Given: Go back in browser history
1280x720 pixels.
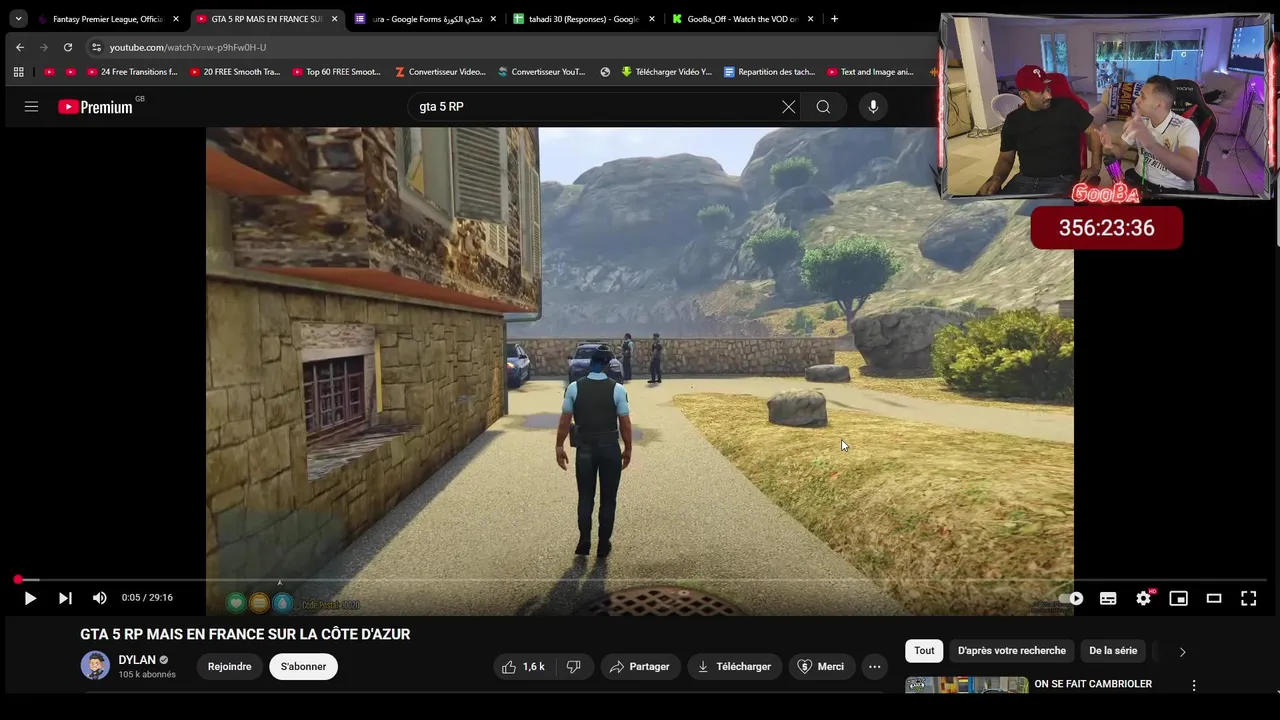Looking at the screenshot, I should 19,47.
